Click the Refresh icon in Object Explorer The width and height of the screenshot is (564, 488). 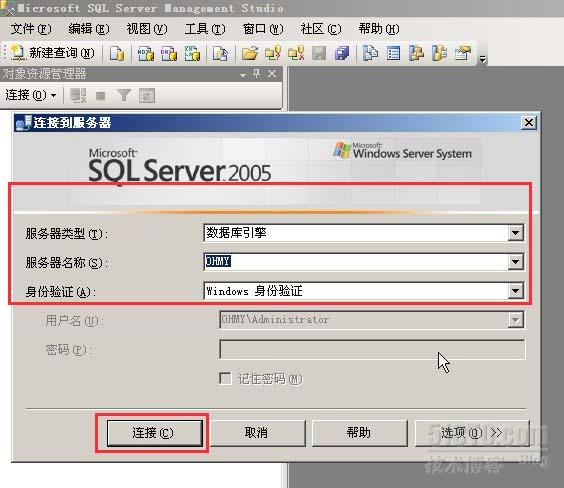147,96
